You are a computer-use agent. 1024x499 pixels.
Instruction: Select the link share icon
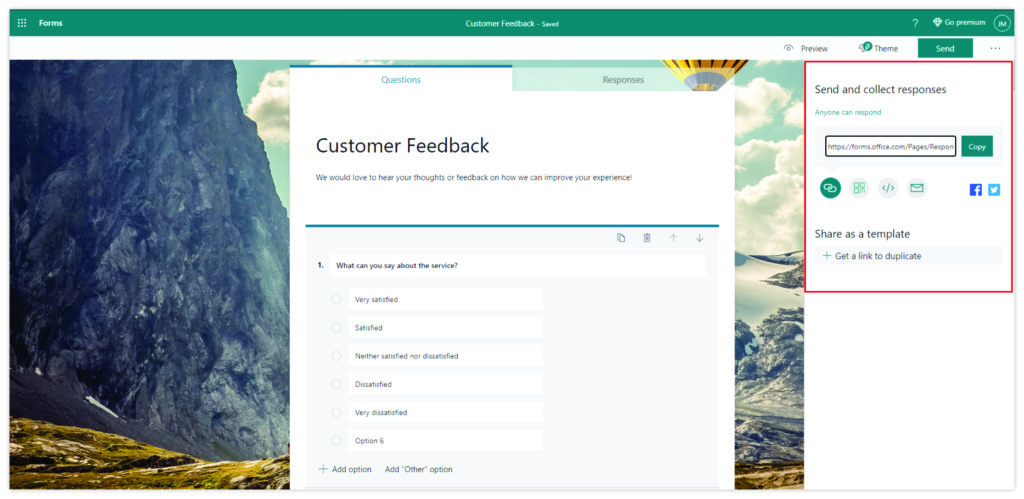coord(830,188)
